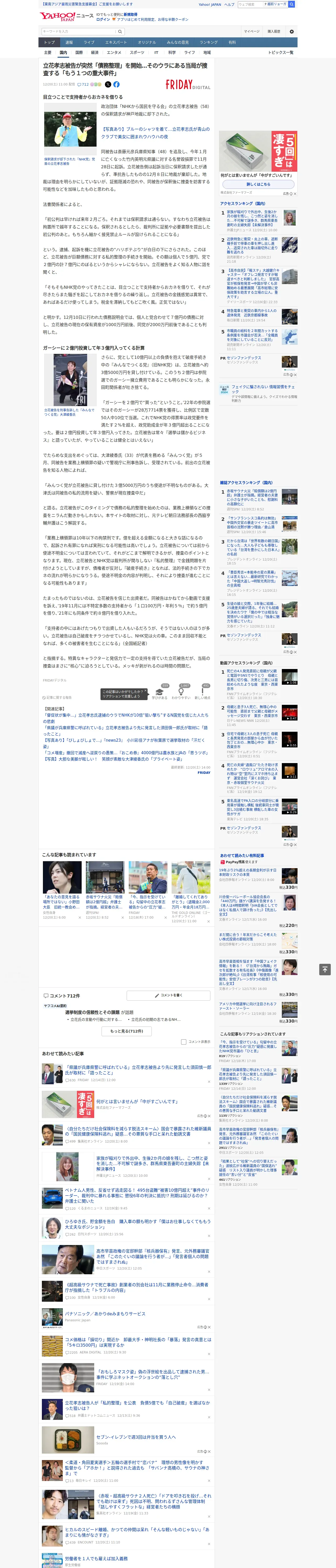
Task: Click the photo of 大津綾香 in the article
Action: [70, 379]
